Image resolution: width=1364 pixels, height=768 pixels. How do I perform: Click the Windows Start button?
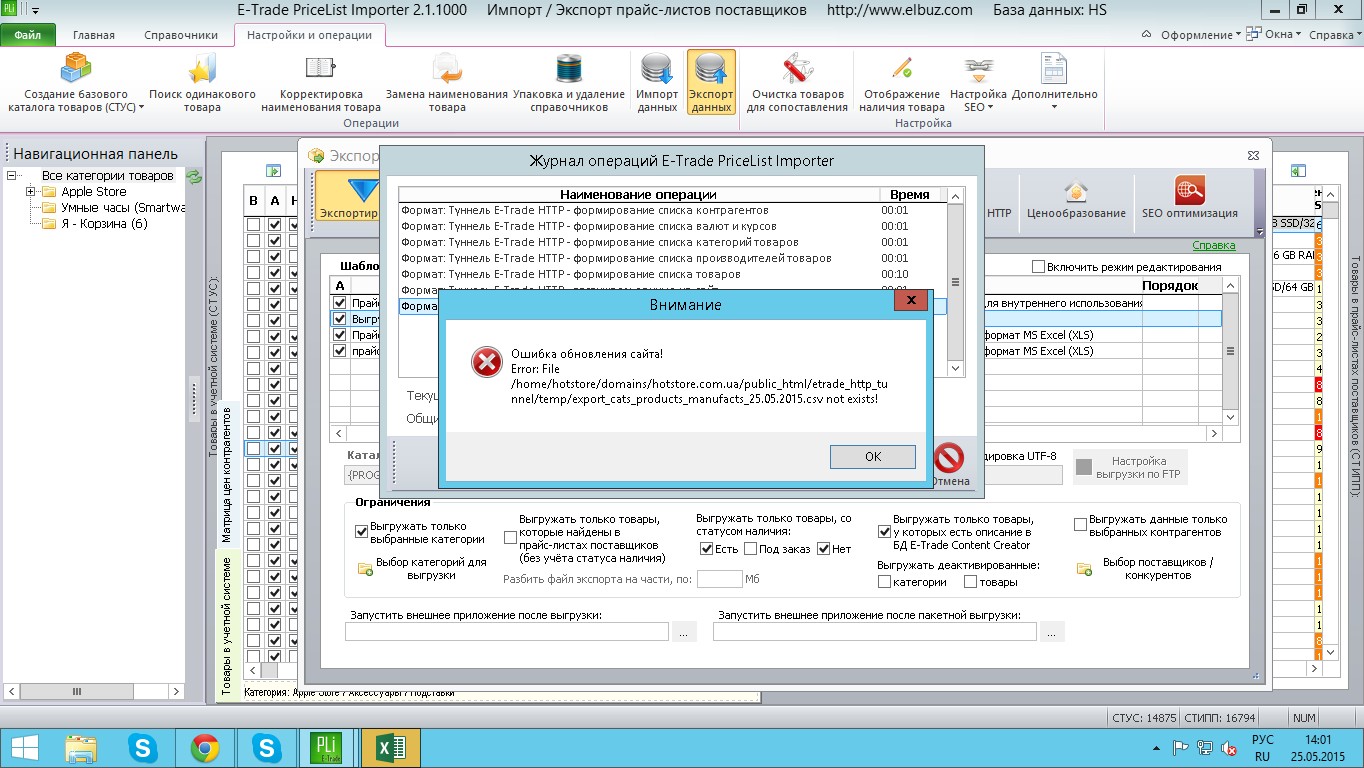click(x=23, y=747)
